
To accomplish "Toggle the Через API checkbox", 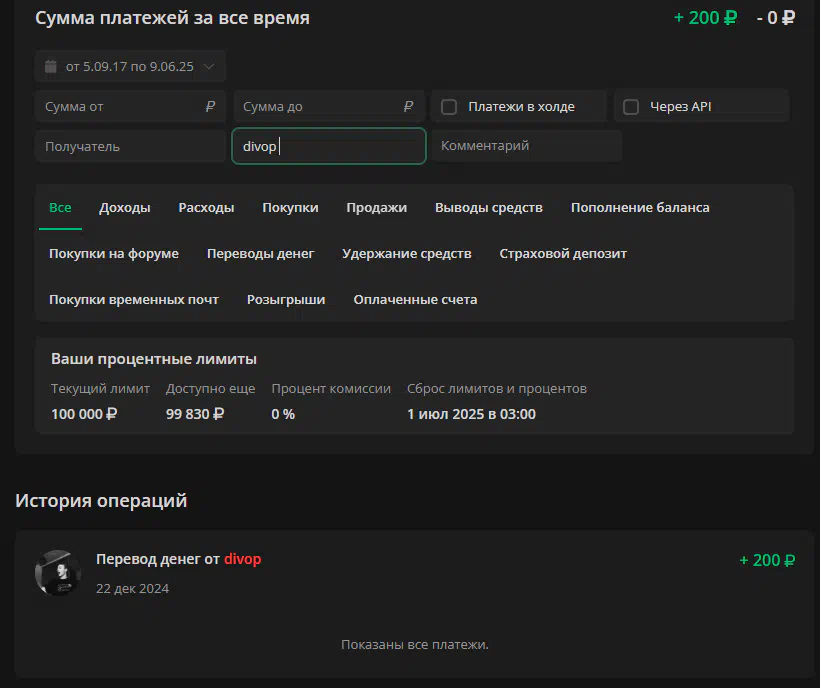I will [631, 107].
